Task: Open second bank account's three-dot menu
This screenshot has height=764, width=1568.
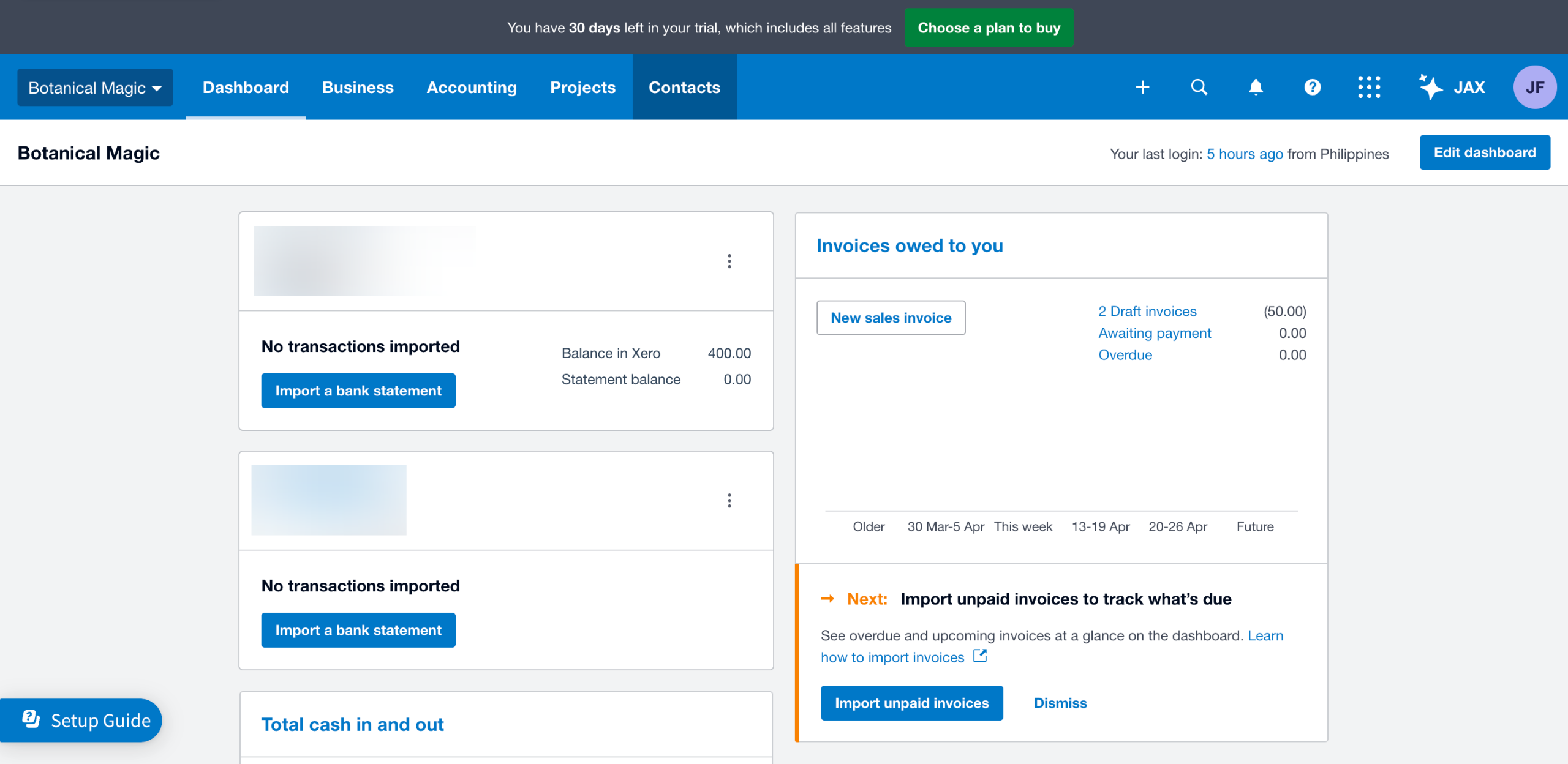Action: tap(729, 501)
